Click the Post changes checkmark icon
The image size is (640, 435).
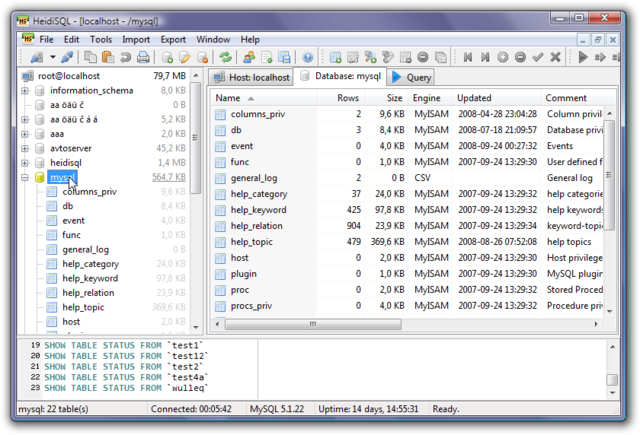pos(538,57)
